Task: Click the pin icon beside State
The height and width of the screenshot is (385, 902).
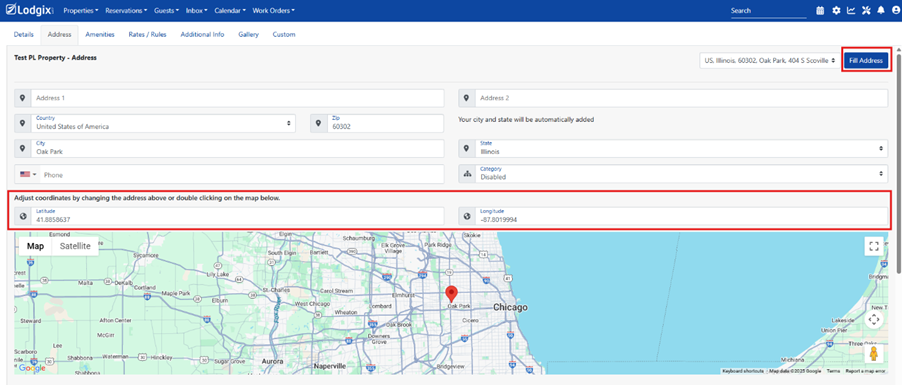Action: click(467, 148)
